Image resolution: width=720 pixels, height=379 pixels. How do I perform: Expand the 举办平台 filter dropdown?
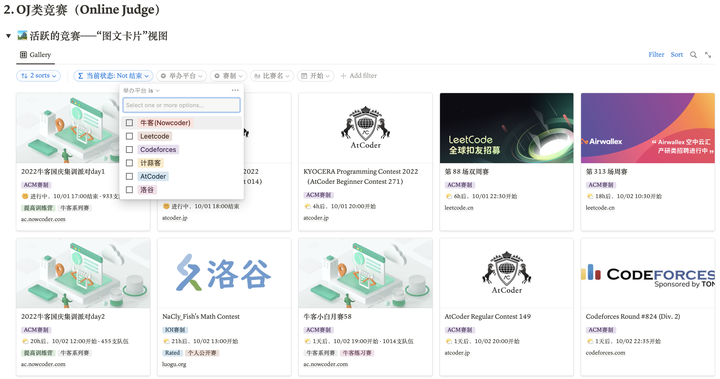pos(181,76)
